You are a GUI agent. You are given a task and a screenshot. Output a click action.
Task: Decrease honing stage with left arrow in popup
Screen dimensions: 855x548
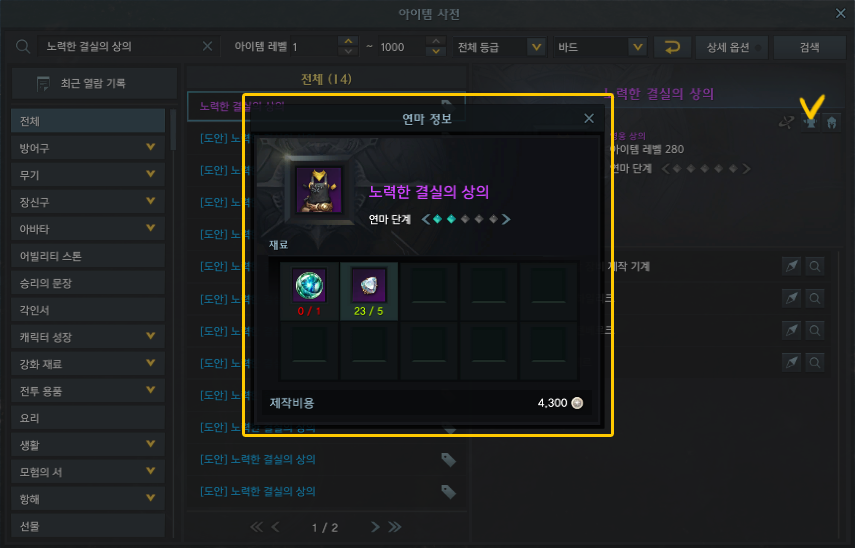point(426,219)
